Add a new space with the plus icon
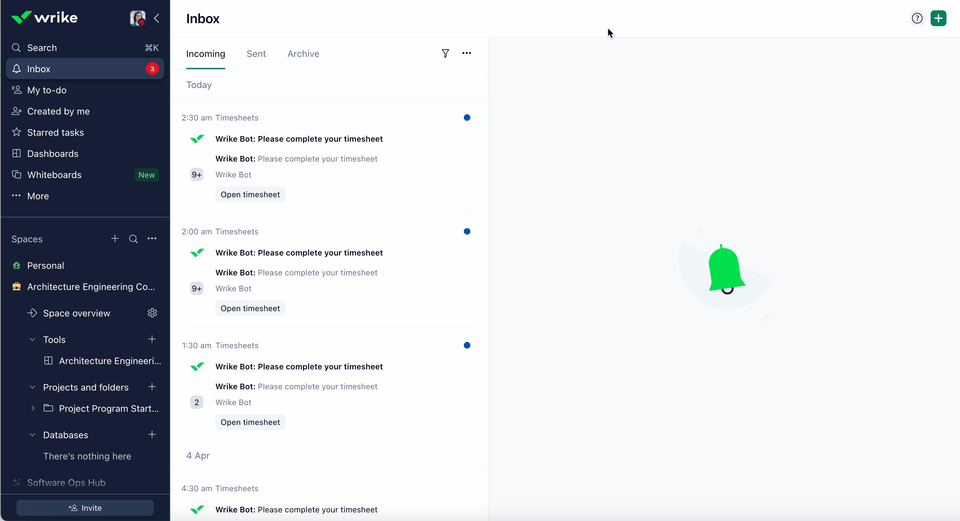 point(114,239)
